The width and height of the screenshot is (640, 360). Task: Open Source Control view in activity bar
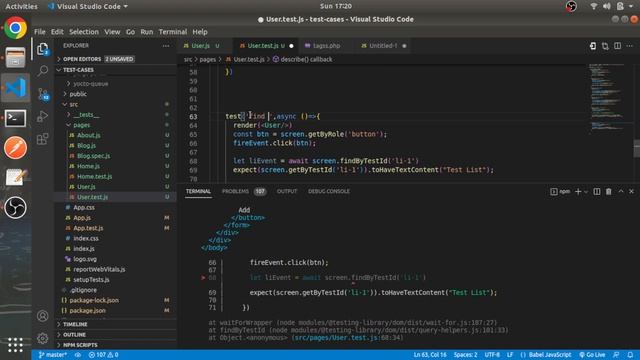pos(43,94)
